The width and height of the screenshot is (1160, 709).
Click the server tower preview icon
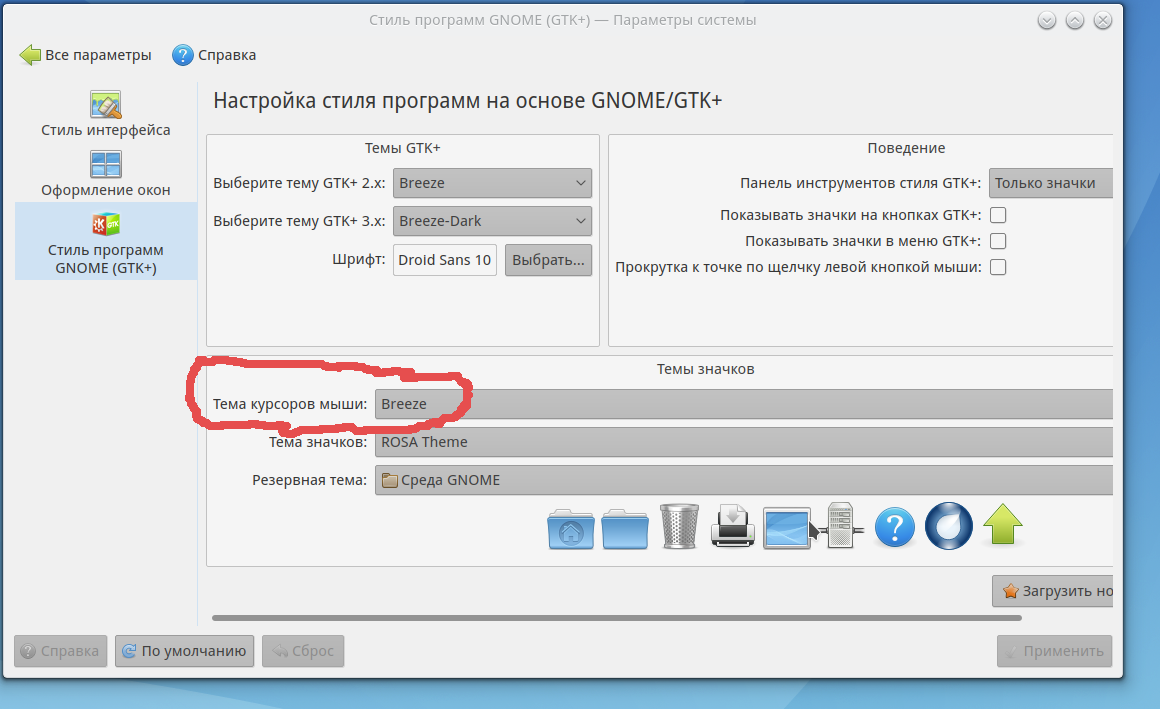point(841,525)
